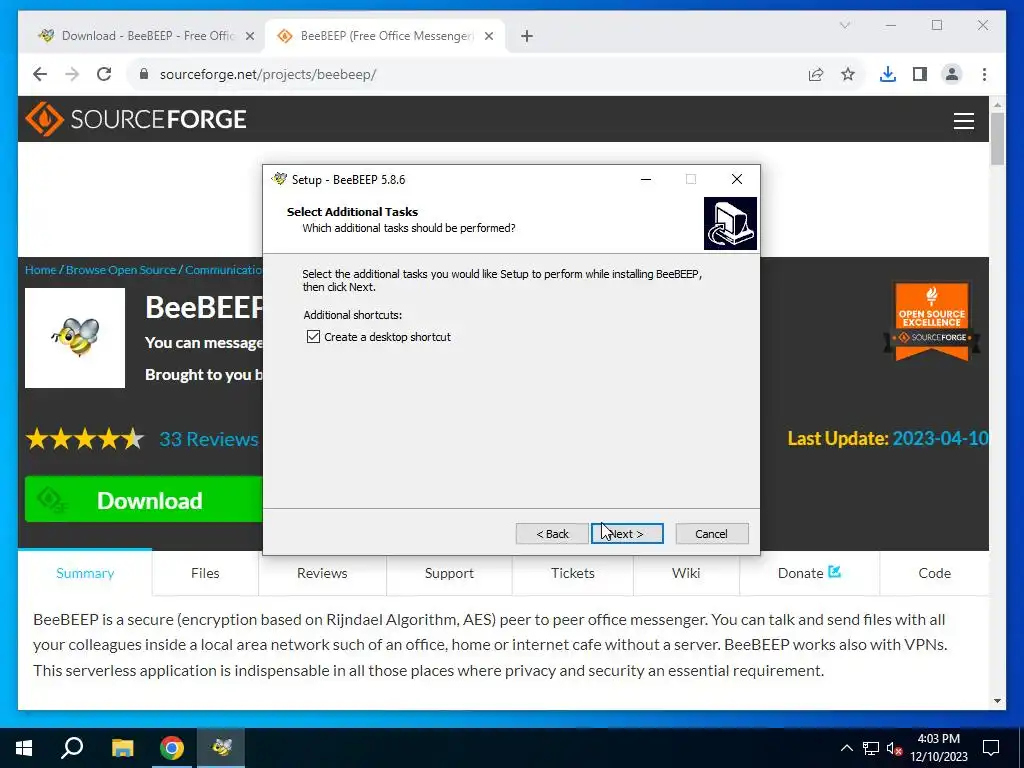Image resolution: width=1024 pixels, height=768 pixels.
Task: Switch to the Code tab
Action: click(935, 573)
